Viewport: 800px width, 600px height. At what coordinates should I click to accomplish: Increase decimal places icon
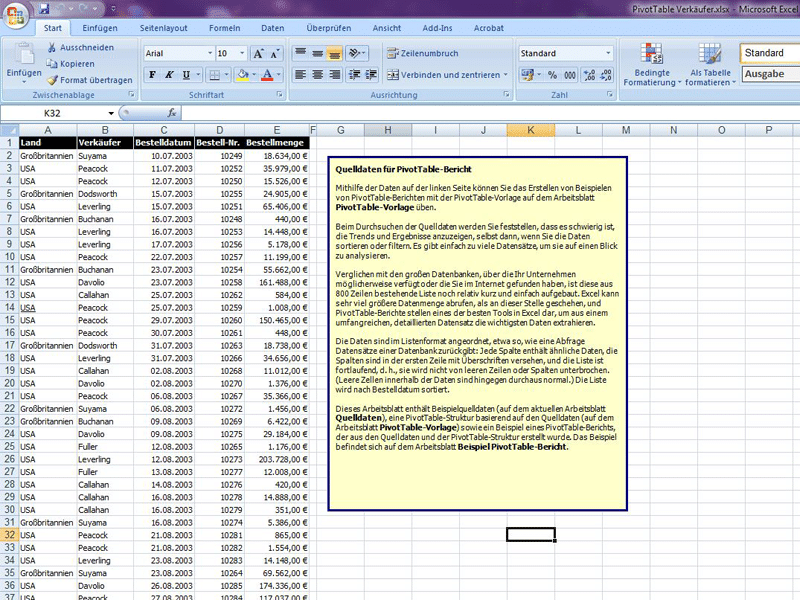tap(589, 76)
